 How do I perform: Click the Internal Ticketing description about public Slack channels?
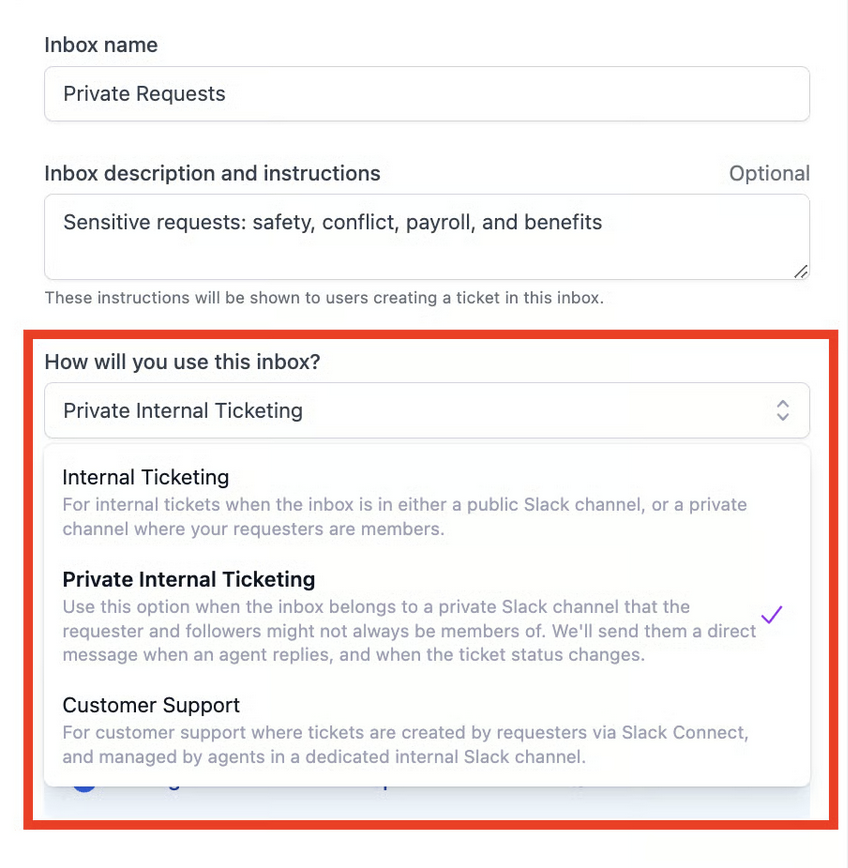pos(404,516)
